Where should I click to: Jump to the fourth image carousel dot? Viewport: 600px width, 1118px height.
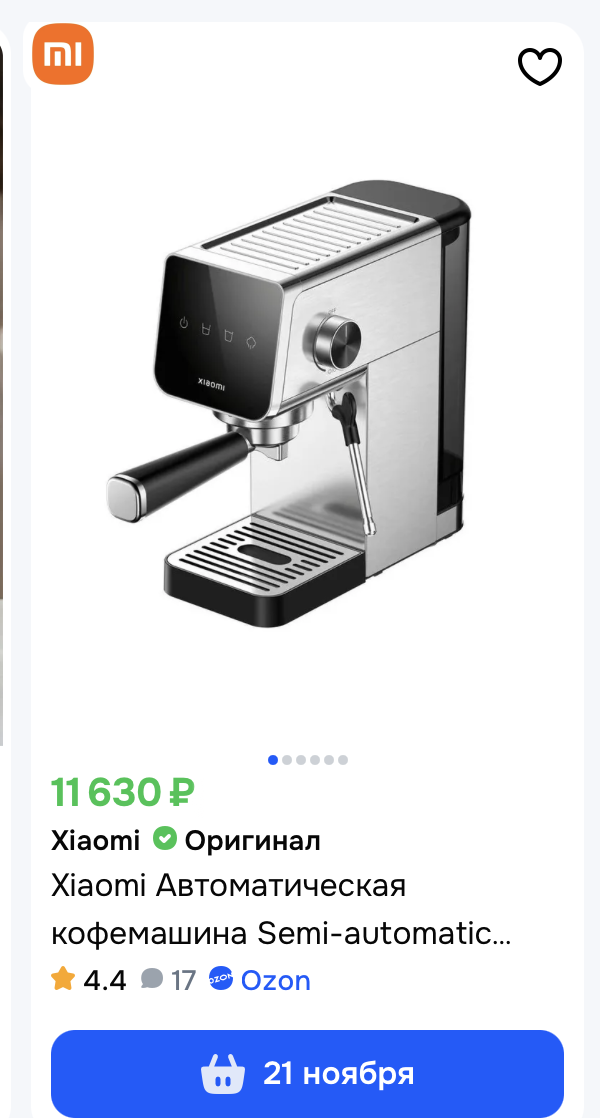[315, 760]
